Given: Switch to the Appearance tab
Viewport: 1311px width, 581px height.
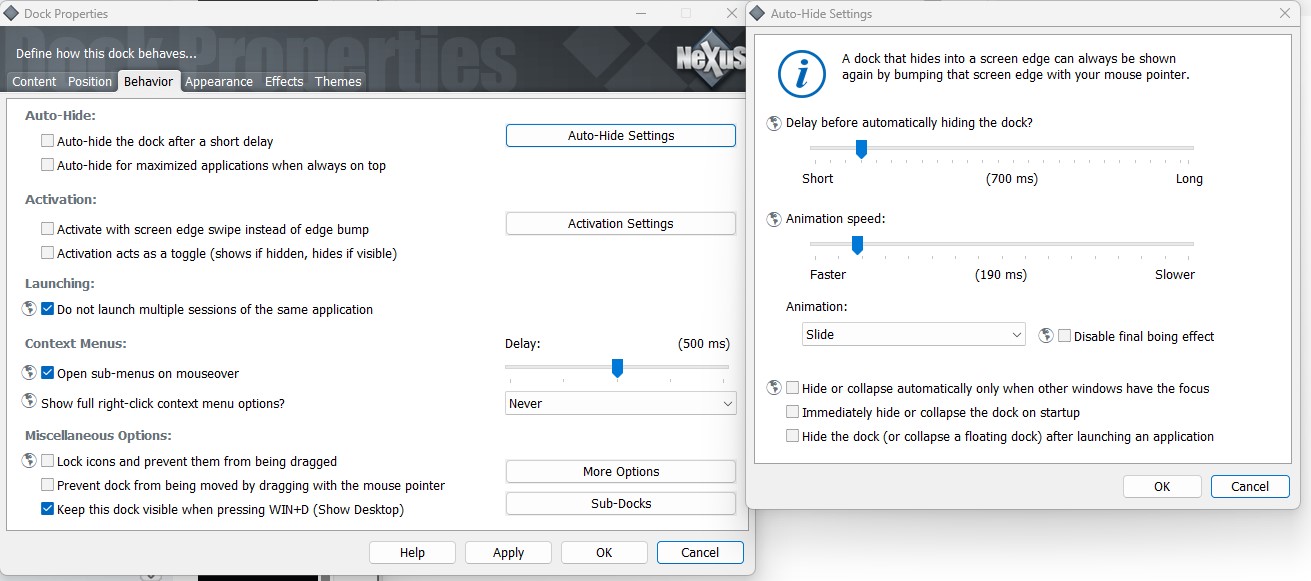Looking at the screenshot, I should pos(218,82).
